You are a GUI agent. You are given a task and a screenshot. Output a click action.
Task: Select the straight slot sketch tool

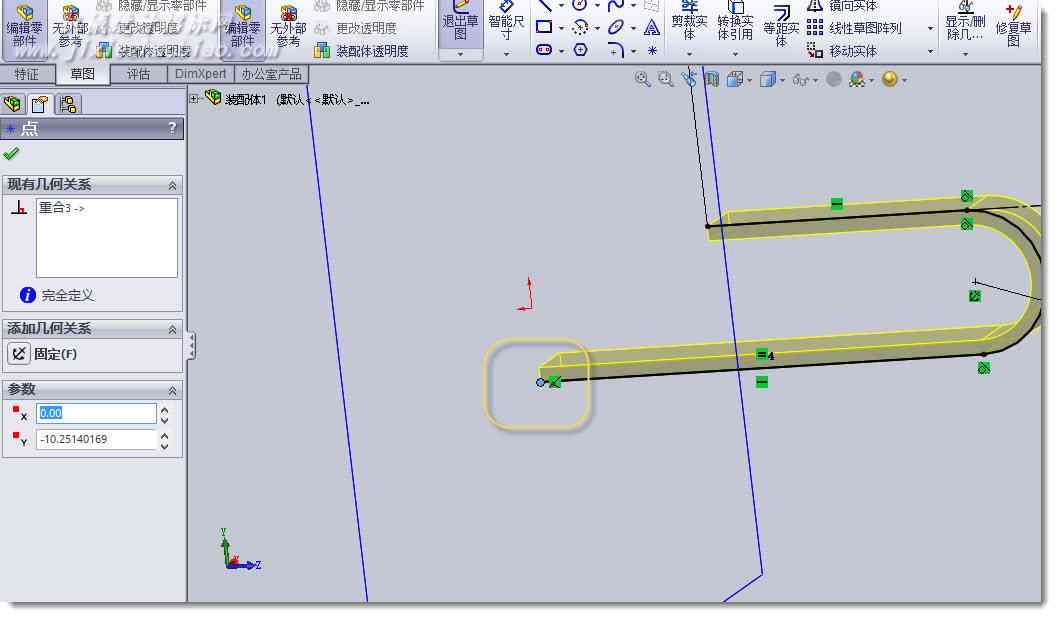pos(544,50)
